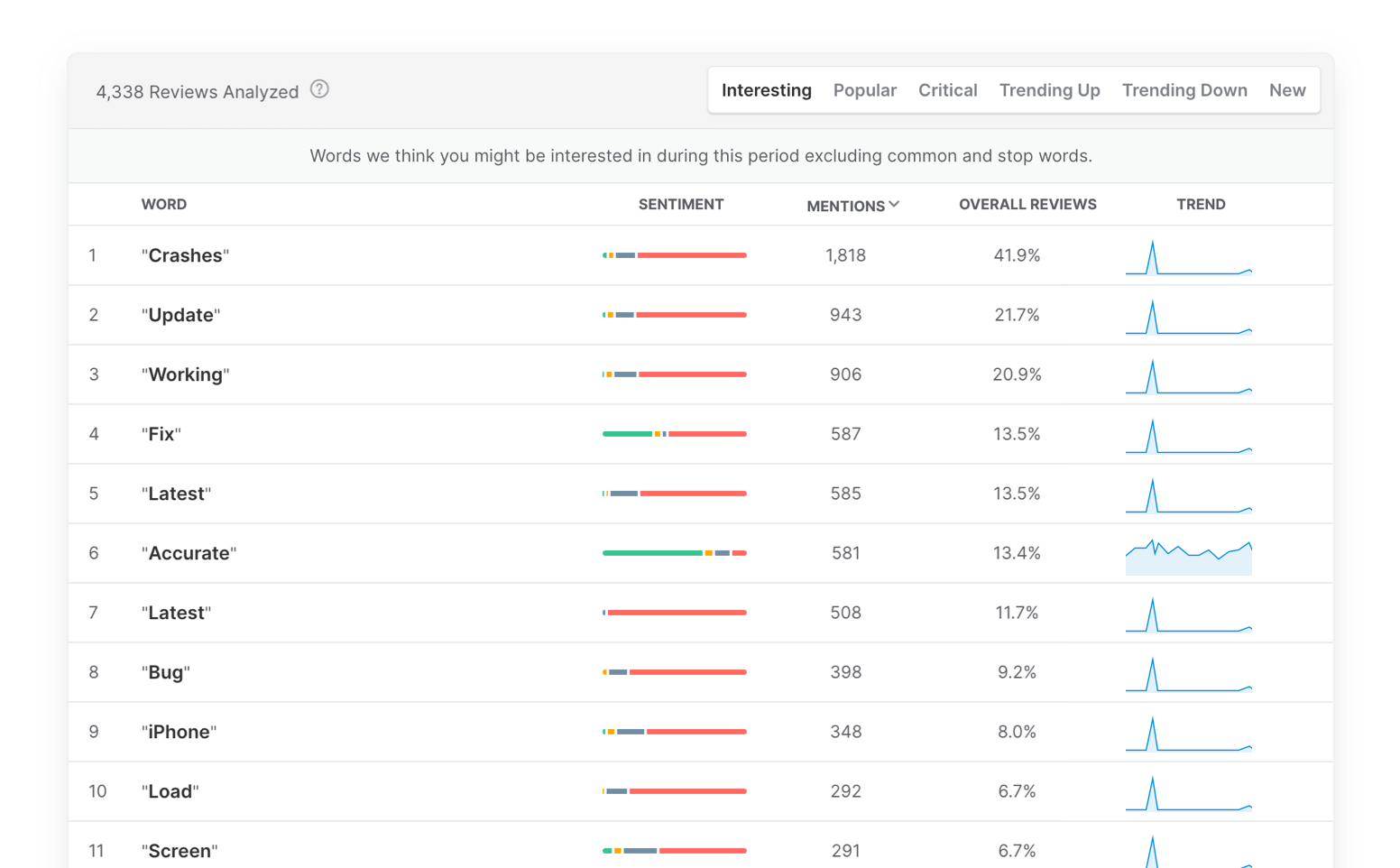The width and height of the screenshot is (1400, 868).
Task: Click the Accurate trend sparkline chart
Action: [x=1189, y=557]
